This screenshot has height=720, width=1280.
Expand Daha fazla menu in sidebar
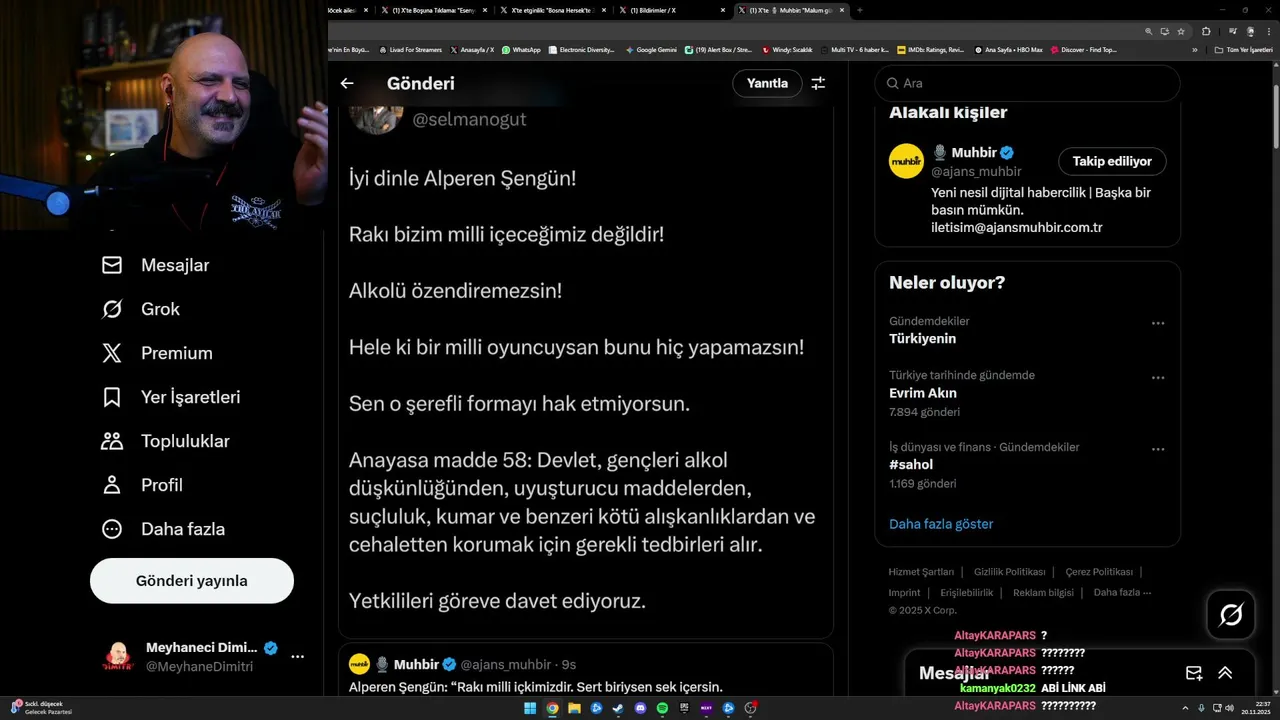point(163,529)
